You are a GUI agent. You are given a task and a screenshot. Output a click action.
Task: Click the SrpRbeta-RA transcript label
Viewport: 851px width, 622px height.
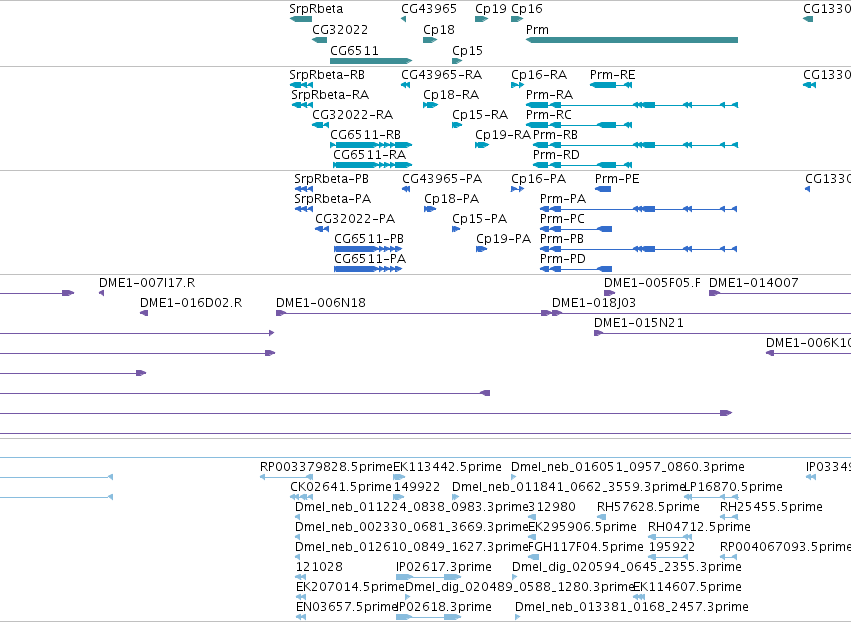point(330,94)
